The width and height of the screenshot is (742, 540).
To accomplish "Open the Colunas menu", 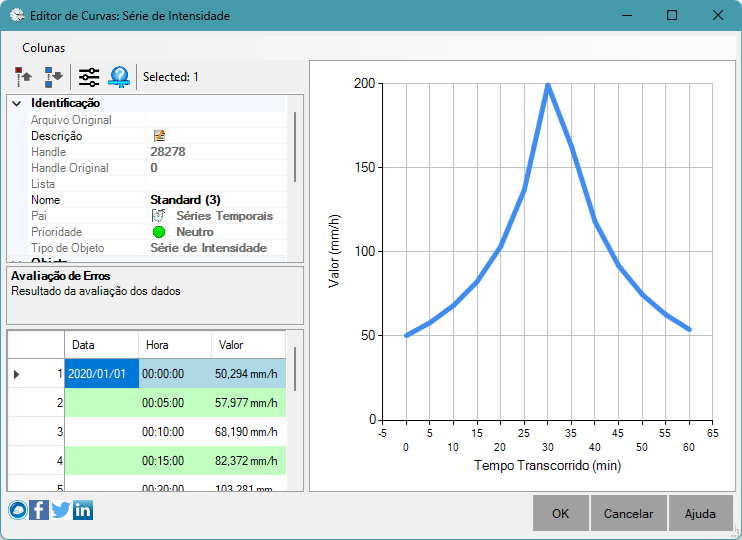I will [x=44, y=48].
